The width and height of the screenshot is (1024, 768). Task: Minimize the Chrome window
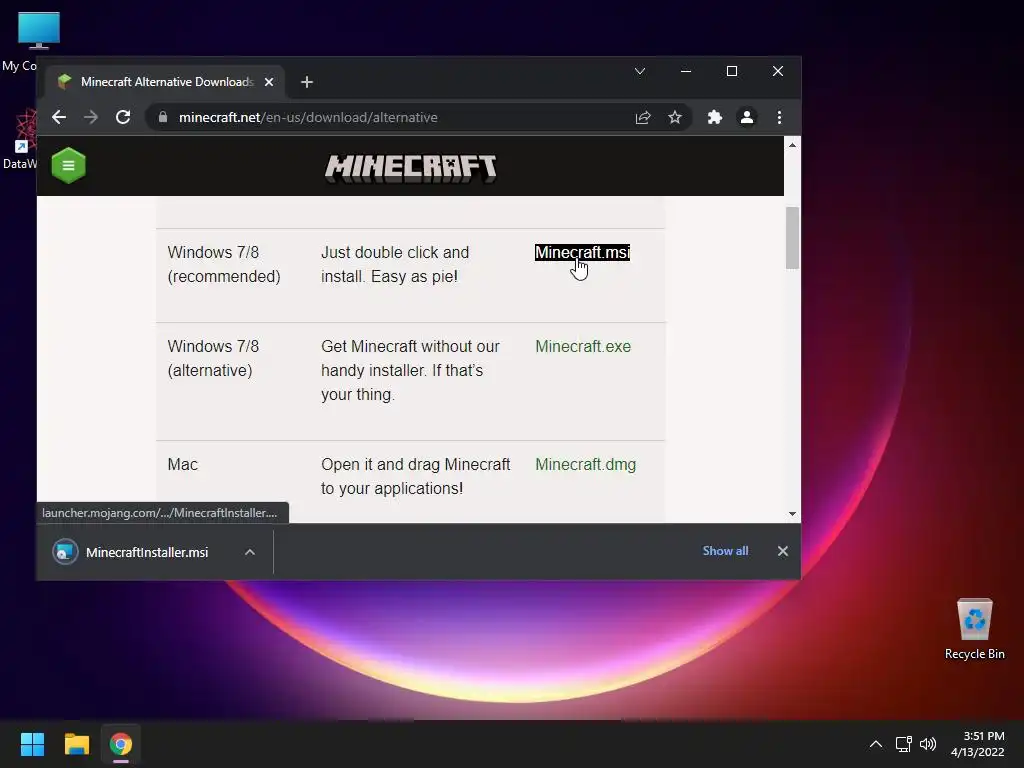(686, 71)
